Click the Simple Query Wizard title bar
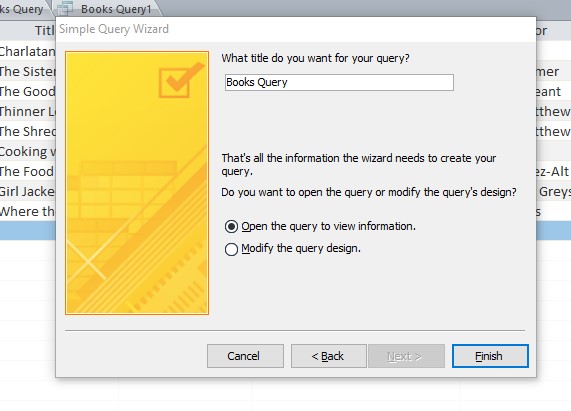 (x=295, y=29)
